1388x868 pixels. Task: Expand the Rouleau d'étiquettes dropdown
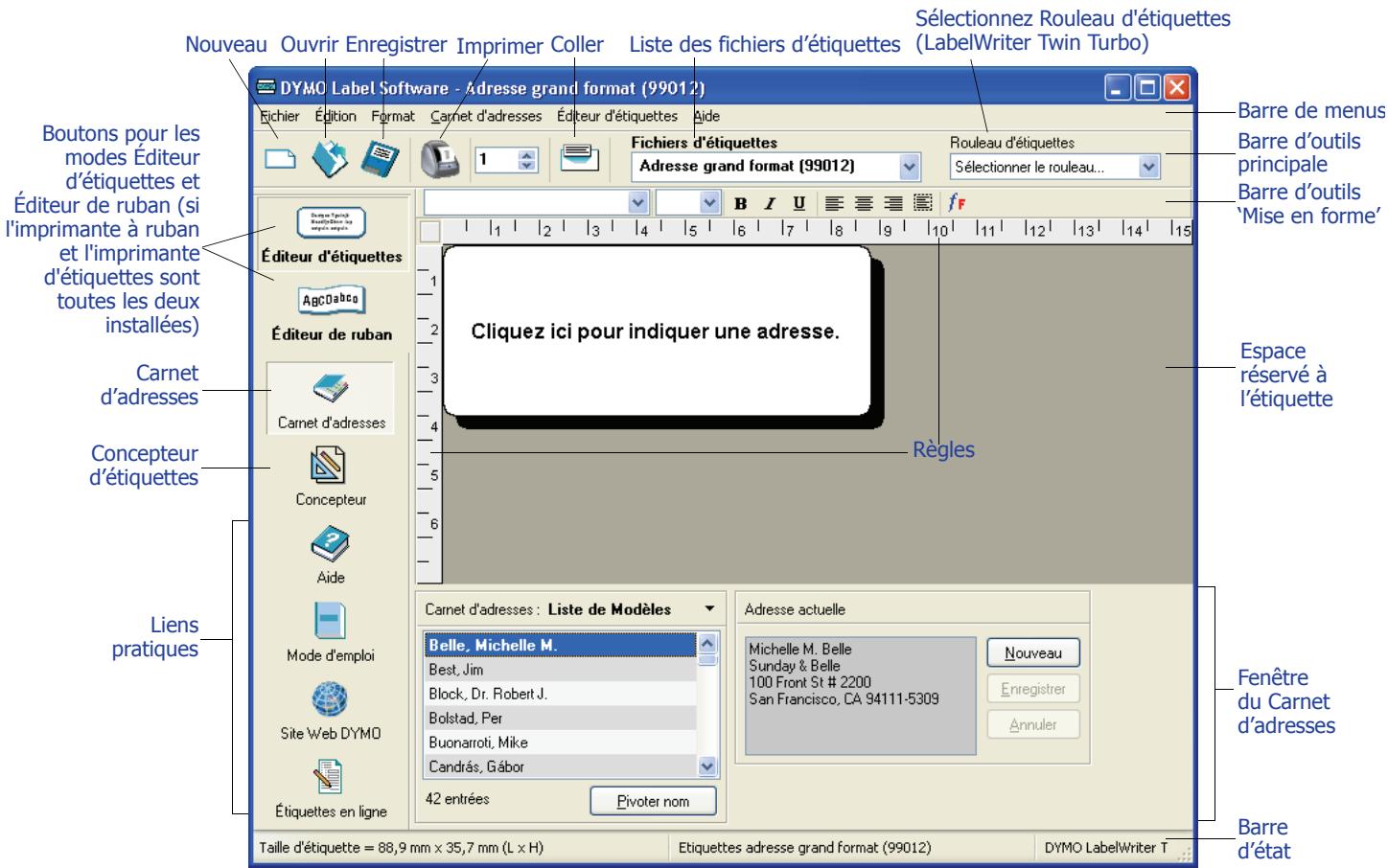1149,166
